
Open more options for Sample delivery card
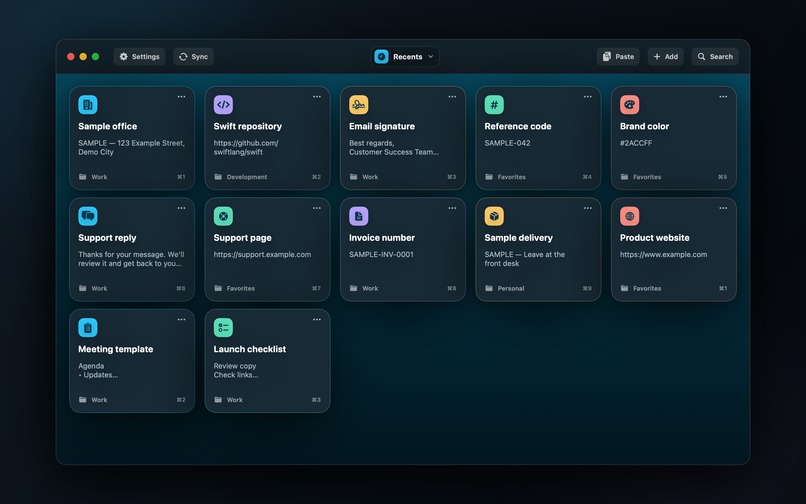[x=588, y=208]
